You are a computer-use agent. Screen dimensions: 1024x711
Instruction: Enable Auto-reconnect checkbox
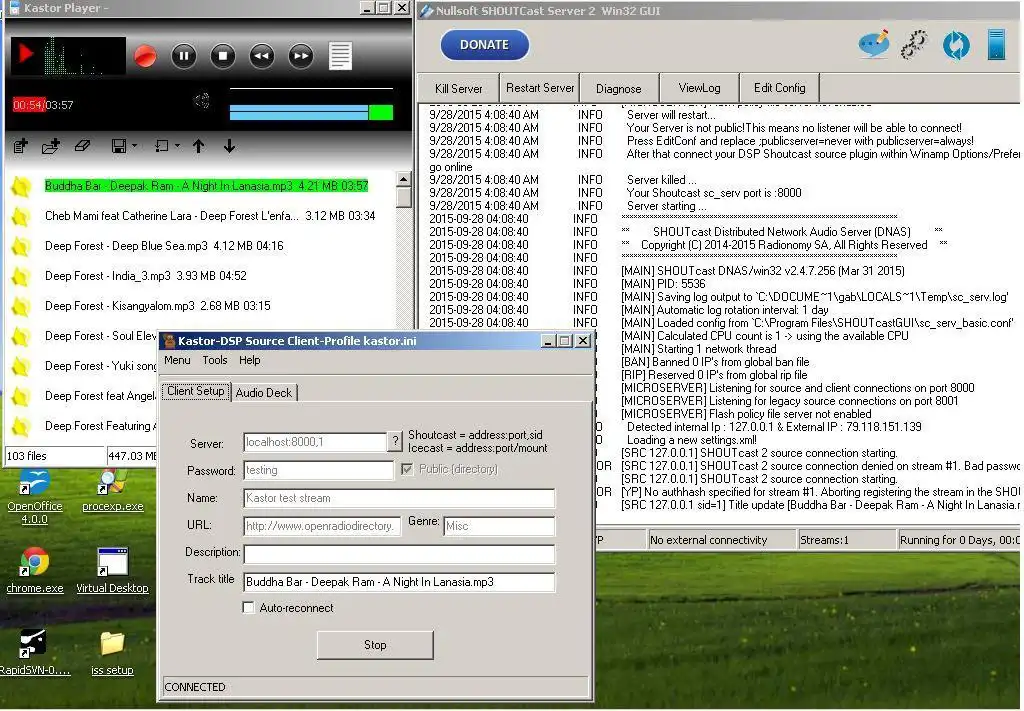[248, 608]
